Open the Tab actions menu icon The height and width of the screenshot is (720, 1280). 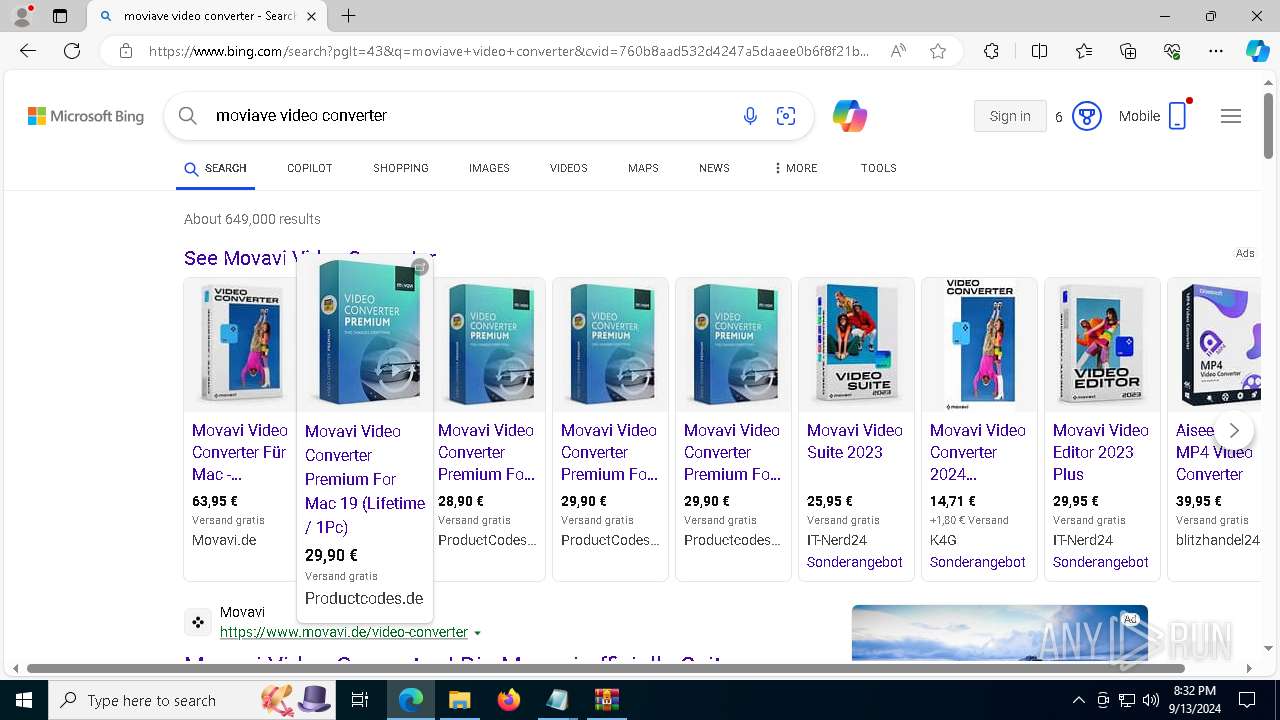60,16
